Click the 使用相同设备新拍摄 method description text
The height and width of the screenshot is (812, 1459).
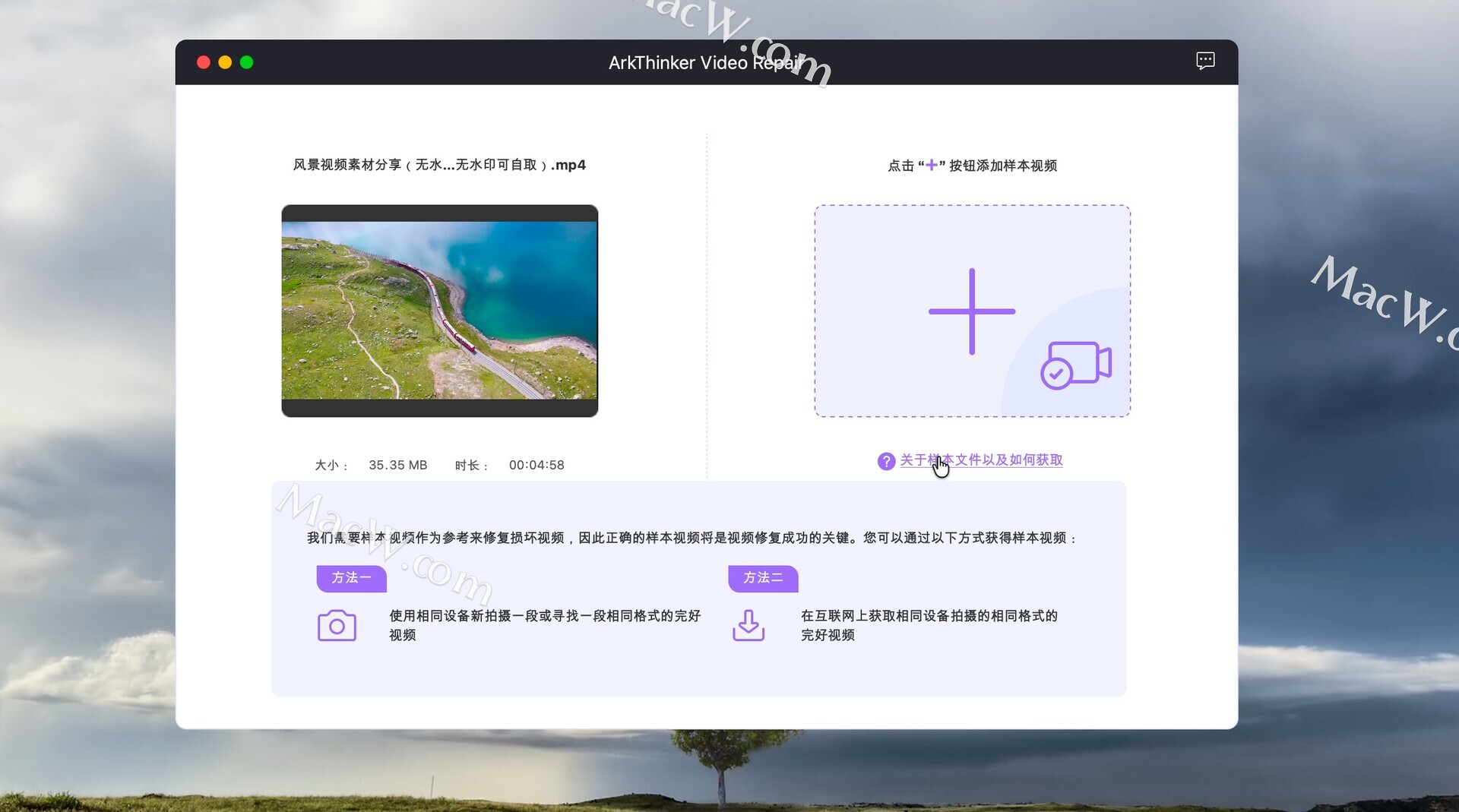[x=544, y=624]
